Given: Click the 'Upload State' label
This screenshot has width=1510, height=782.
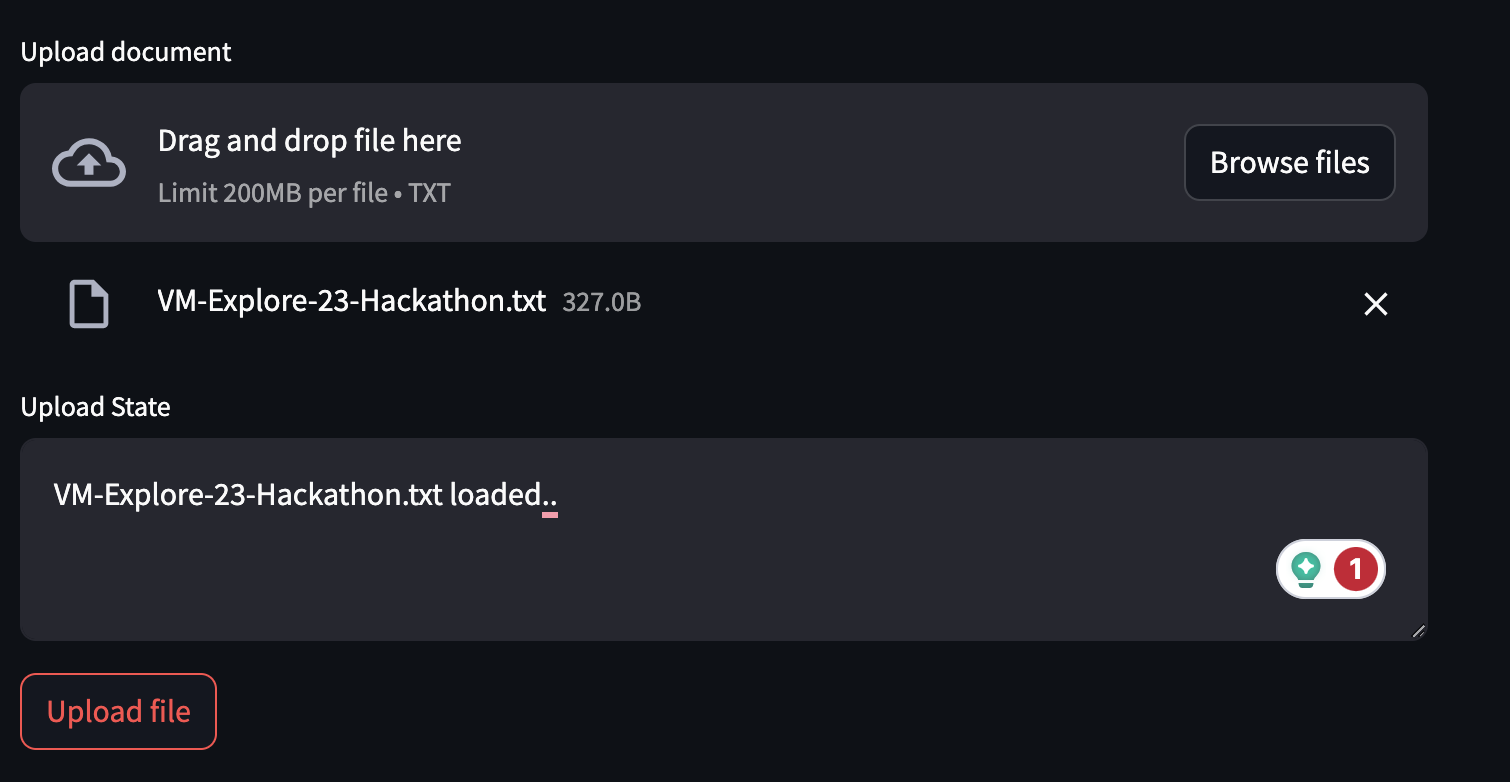Looking at the screenshot, I should (x=96, y=407).
